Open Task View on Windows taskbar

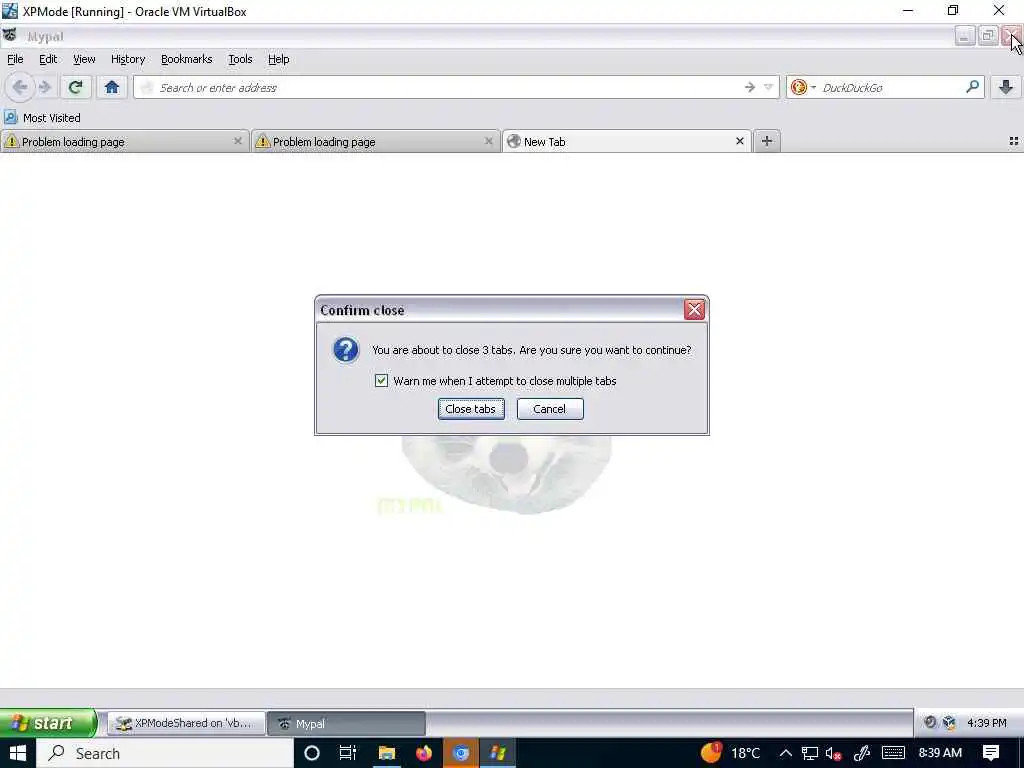(x=347, y=753)
